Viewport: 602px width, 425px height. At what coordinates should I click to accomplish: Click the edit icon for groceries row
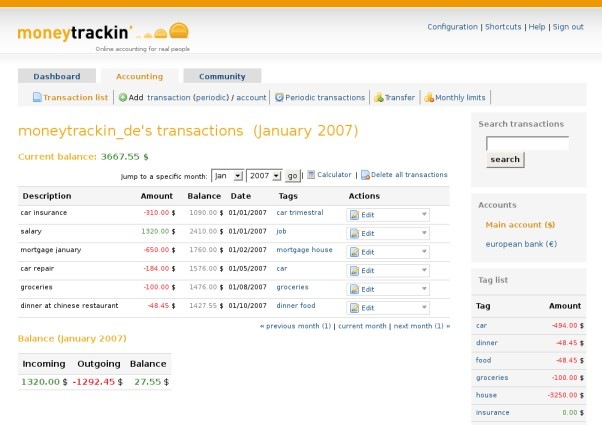tap(354, 289)
